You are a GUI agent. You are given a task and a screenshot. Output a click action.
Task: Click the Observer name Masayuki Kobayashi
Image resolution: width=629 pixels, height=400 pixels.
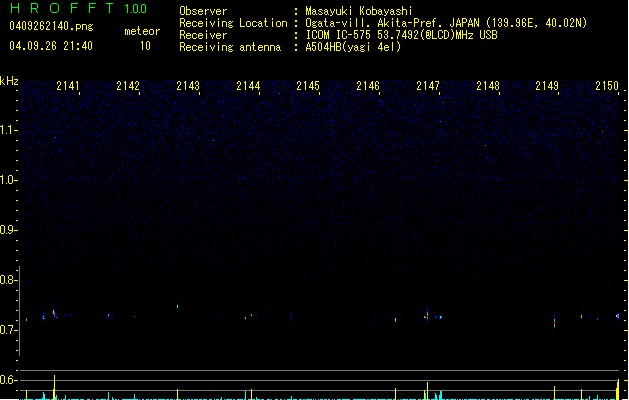(x=359, y=11)
